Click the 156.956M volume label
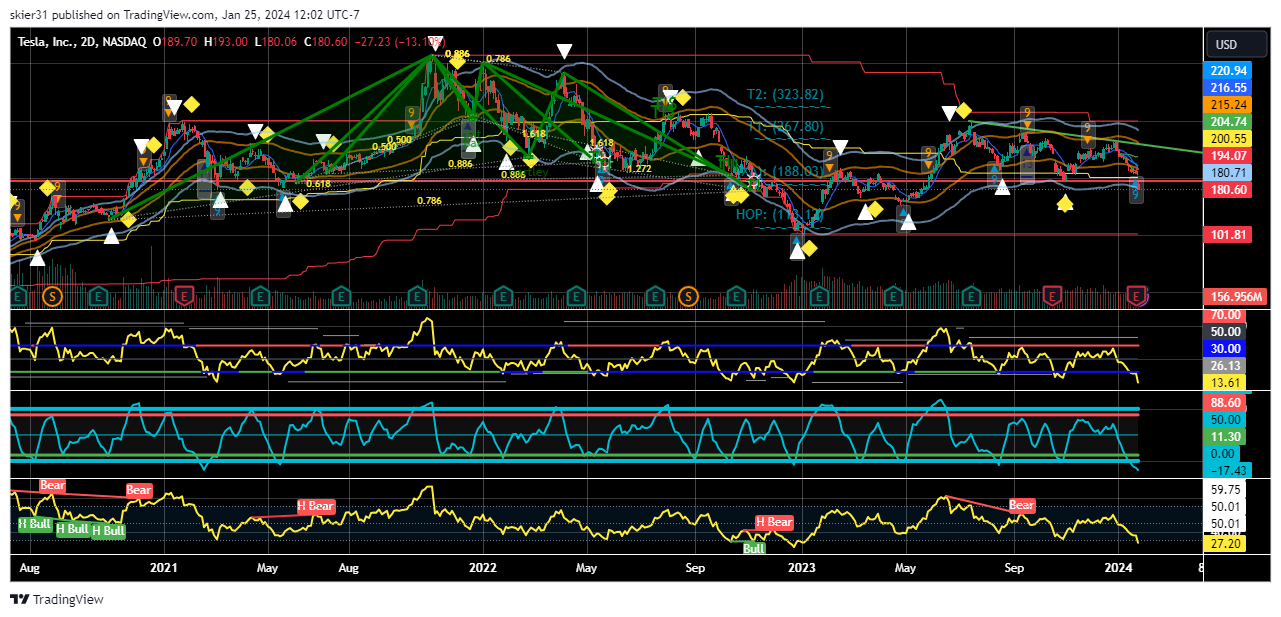This screenshot has width=1281, height=617. pos(1228,297)
